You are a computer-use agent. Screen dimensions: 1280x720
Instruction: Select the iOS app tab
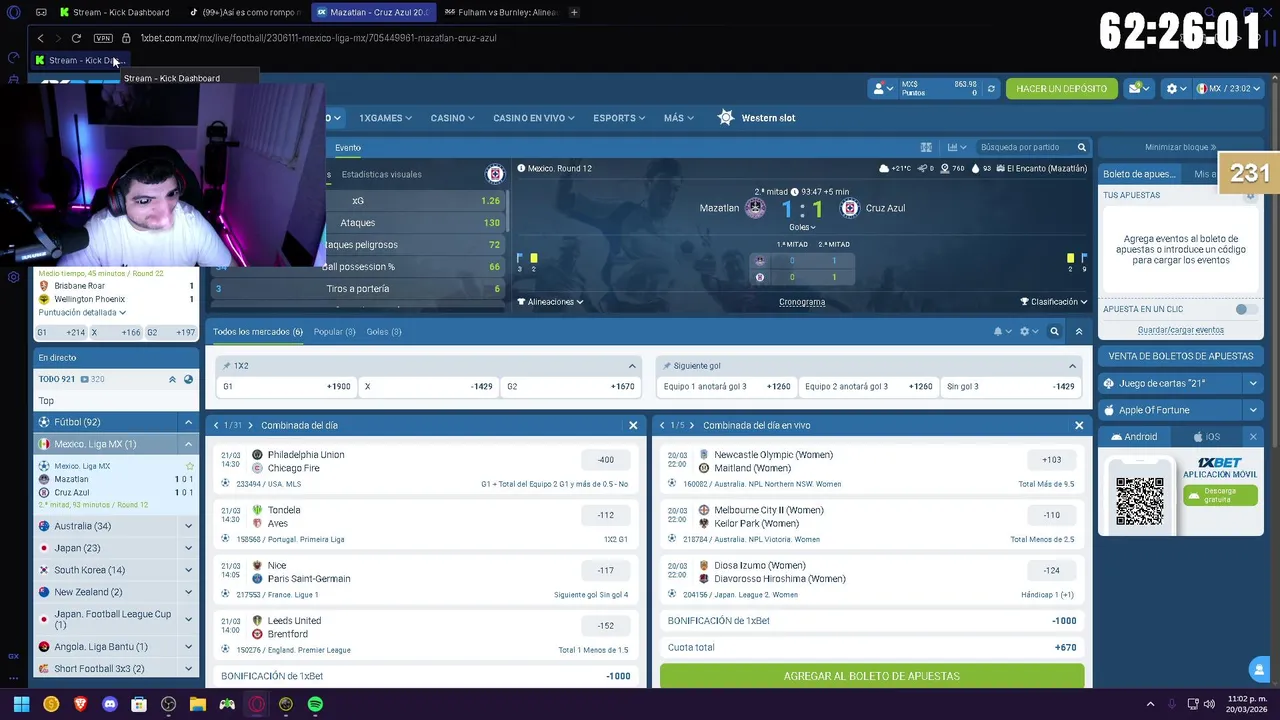1207,437
